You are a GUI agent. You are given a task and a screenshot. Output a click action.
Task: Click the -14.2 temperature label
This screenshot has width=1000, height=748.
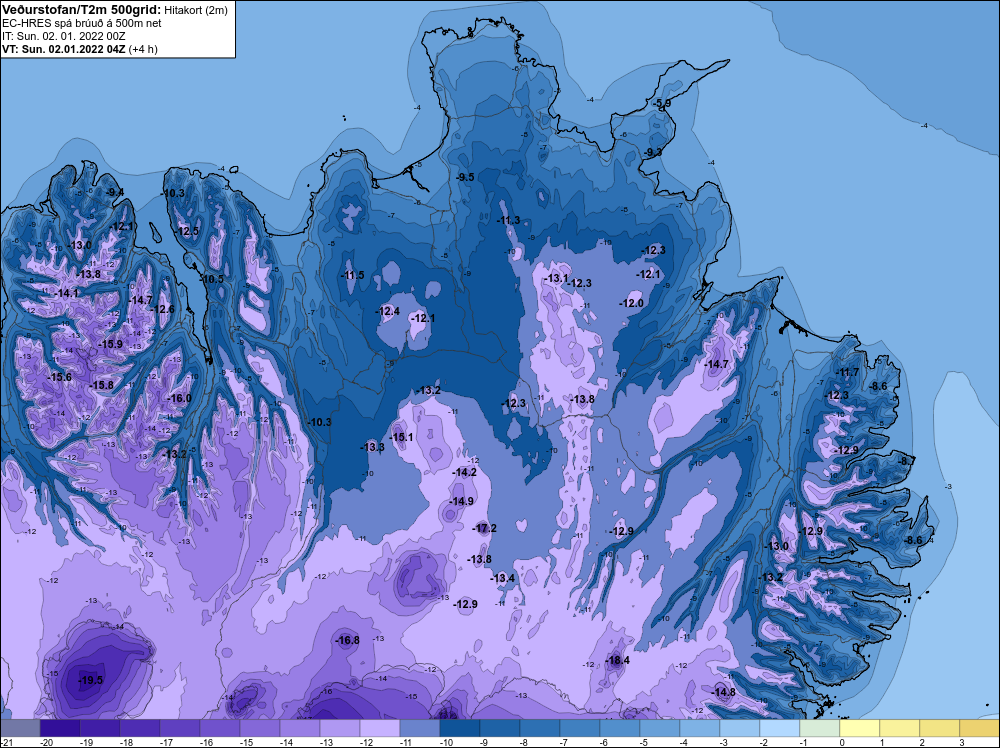[x=464, y=473]
